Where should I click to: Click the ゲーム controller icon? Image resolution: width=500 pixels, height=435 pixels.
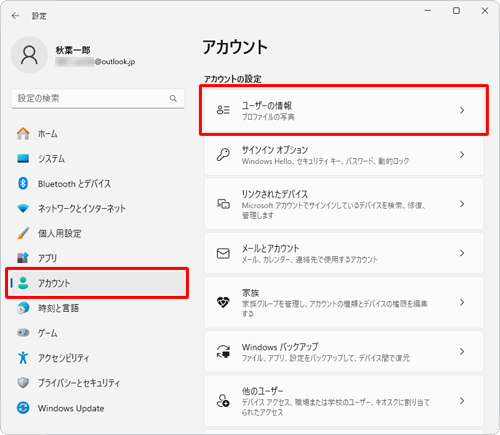coord(23,333)
